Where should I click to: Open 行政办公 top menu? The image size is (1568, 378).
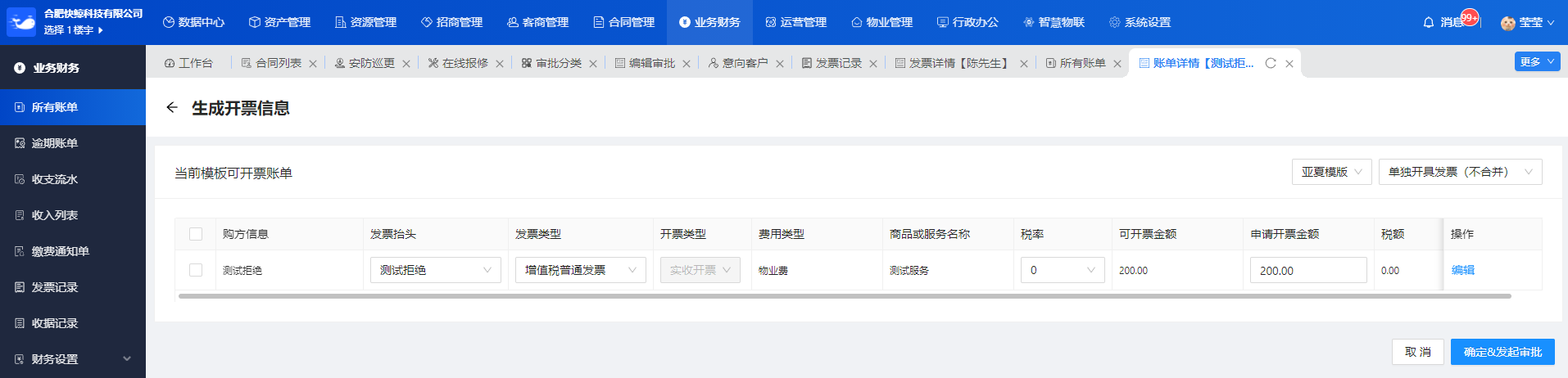[968, 22]
